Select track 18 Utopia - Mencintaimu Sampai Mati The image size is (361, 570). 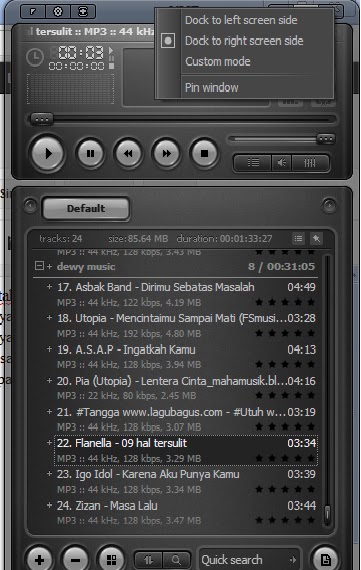click(x=186, y=325)
